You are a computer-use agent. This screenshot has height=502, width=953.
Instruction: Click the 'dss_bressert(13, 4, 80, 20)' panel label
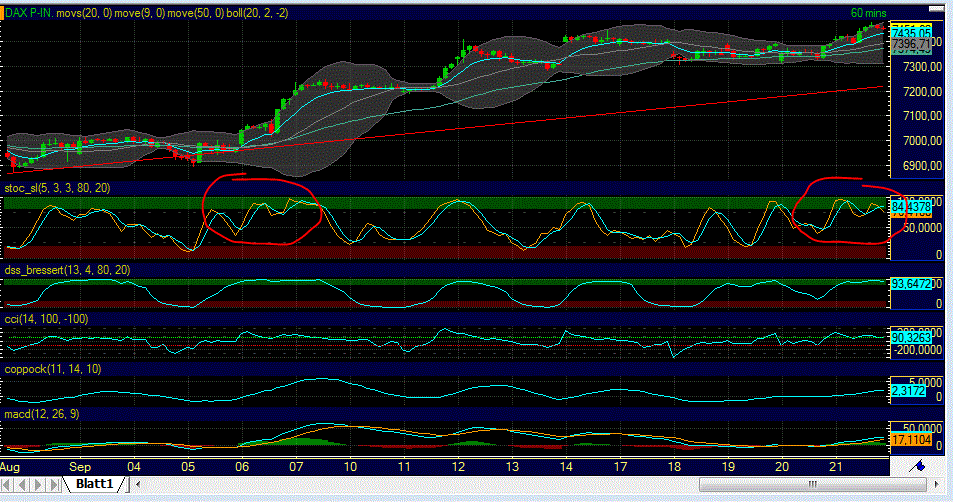coord(67,270)
